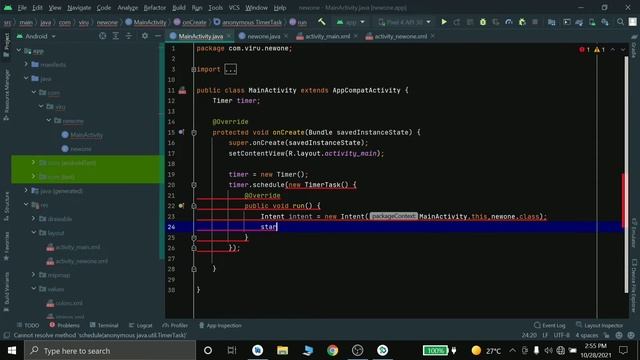Collapse the TimerTask fold on line 20
Screen dimensions: 640x360
(194, 185)
